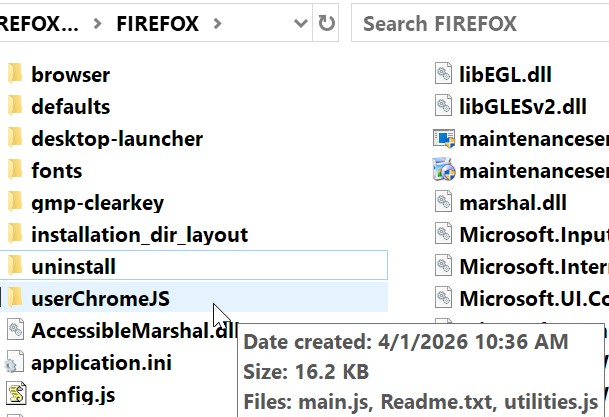Select the installation_dir_layout folder
This screenshot has height=417, width=609.
pyautogui.click(x=139, y=234)
